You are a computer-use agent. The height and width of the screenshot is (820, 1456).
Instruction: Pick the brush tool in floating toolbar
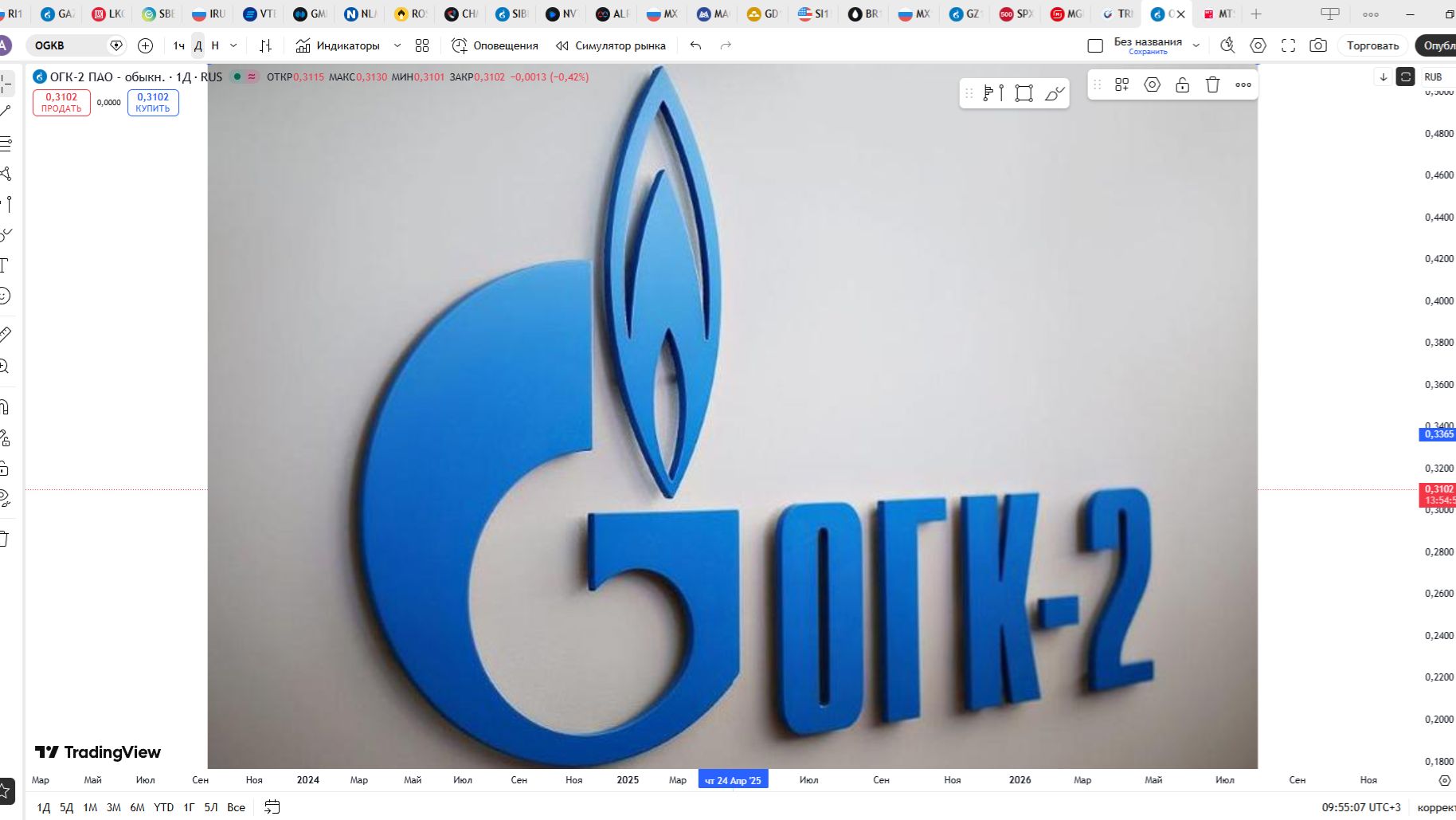click(x=1055, y=93)
